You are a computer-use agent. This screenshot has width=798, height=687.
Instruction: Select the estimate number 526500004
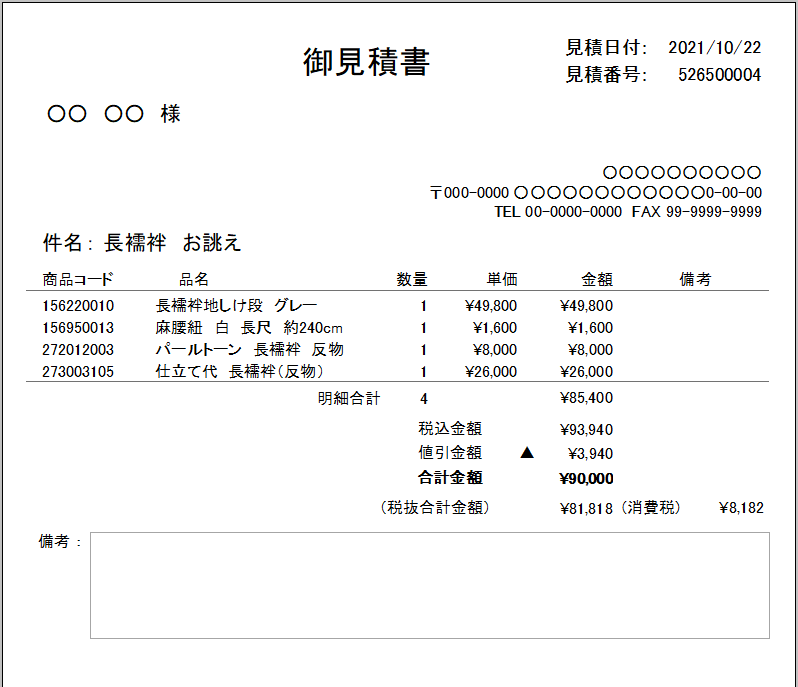coord(720,75)
